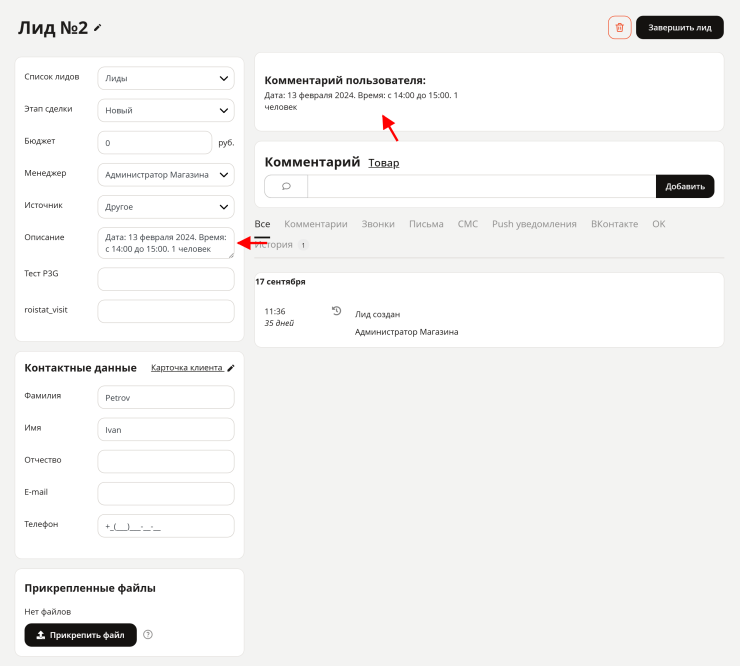Click the Добавить comment button
Image resolution: width=740 pixels, height=666 pixels.
click(x=685, y=186)
